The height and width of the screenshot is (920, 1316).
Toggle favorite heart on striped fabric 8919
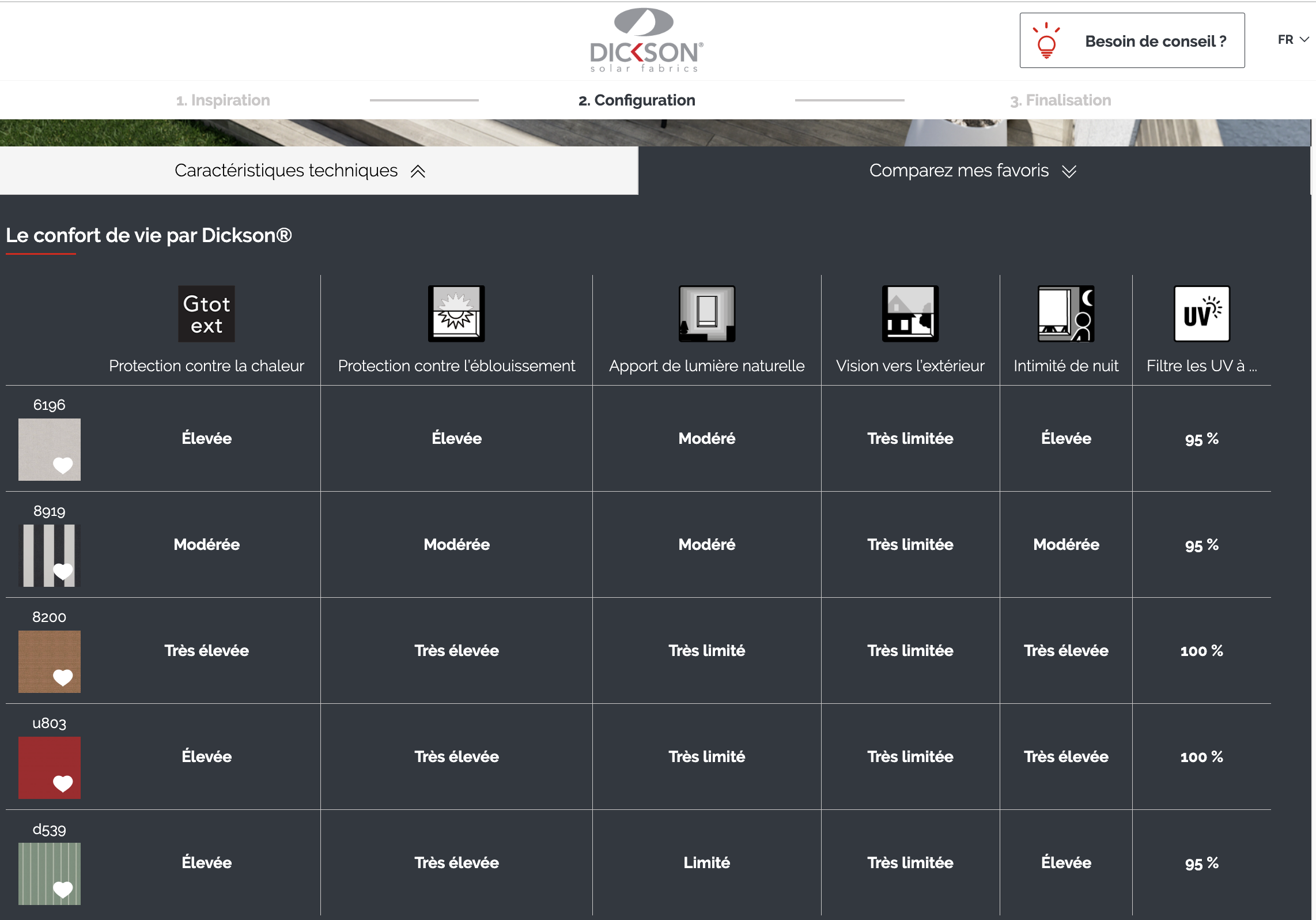click(63, 571)
